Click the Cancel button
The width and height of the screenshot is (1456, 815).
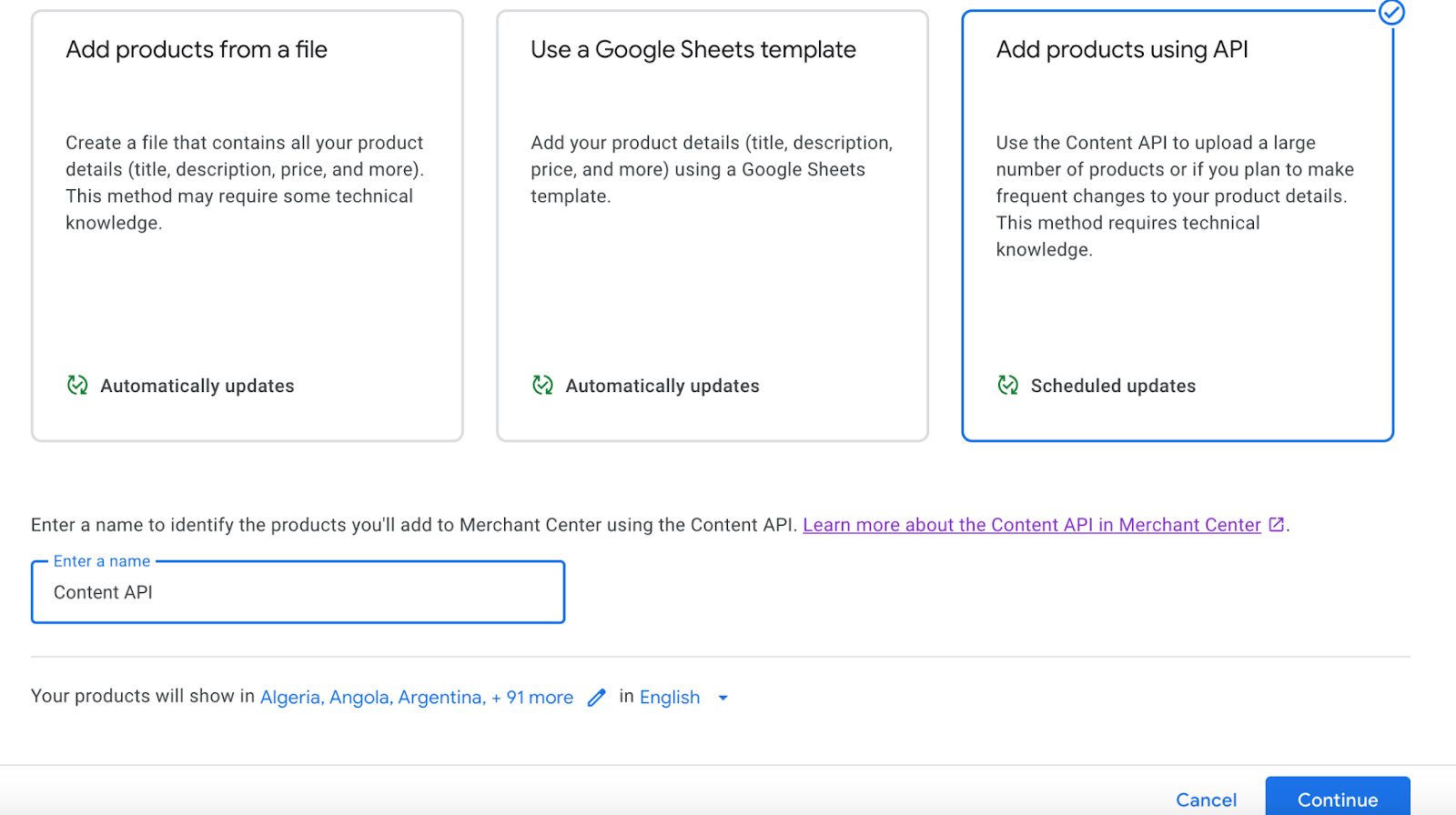pyautogui.click(x=1206, y=800)
